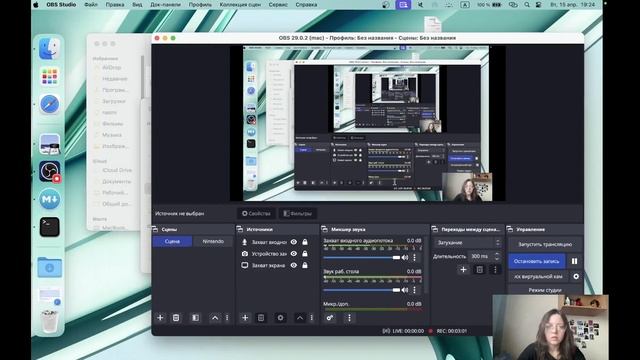Image resolution: width=640 pixels, height=360 pixels.
Task: Adjust Длительность 300 ms stepper arrows
Action: [497, 256]
